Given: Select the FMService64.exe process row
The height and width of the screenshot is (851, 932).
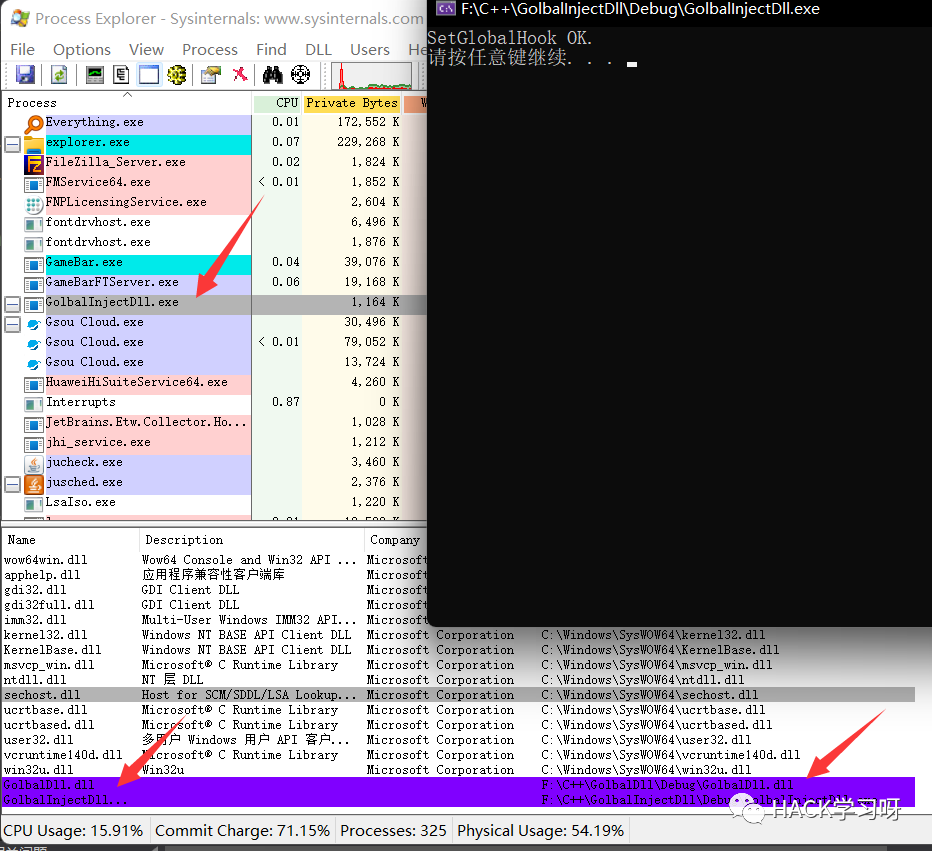Looking at the screenshot, I should pyautogui.click(x=214, y=182).
